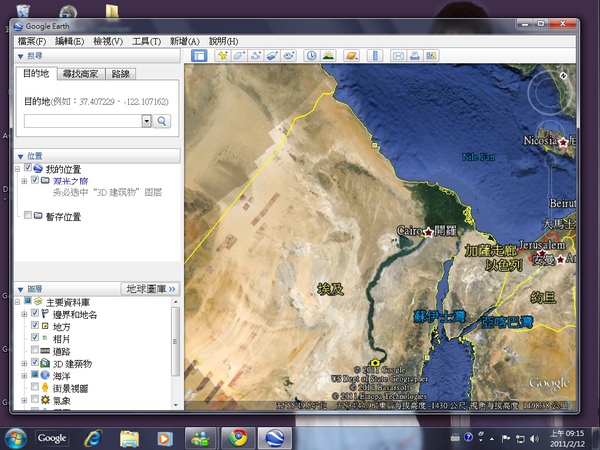Open Windows Media Player from taskbar

click(x=165, y=439)
